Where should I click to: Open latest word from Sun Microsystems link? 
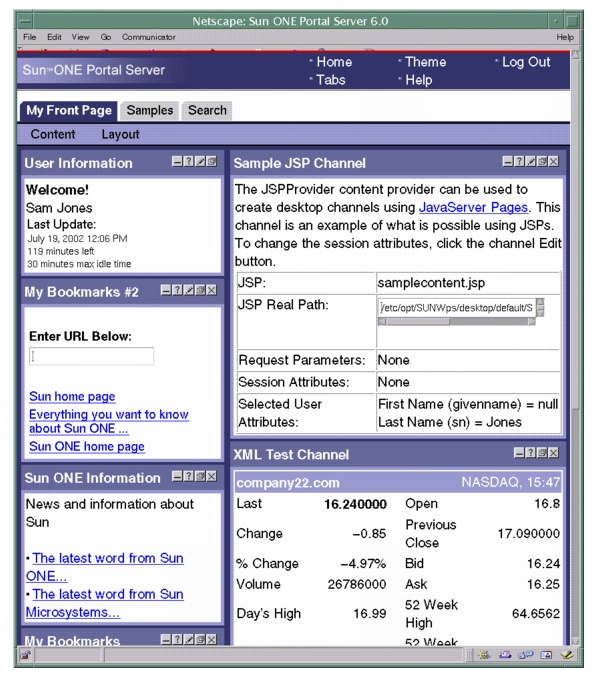[104, 603]
